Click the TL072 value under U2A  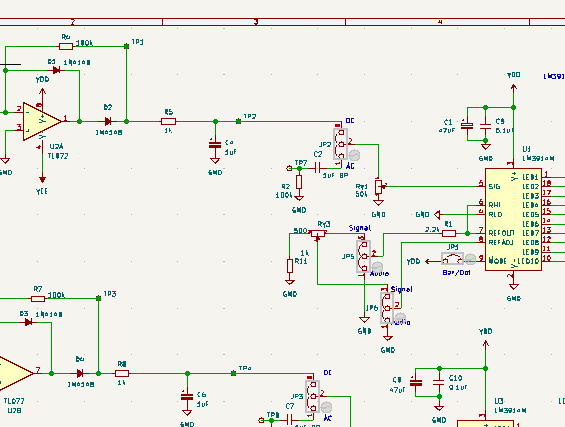[58, 156]
